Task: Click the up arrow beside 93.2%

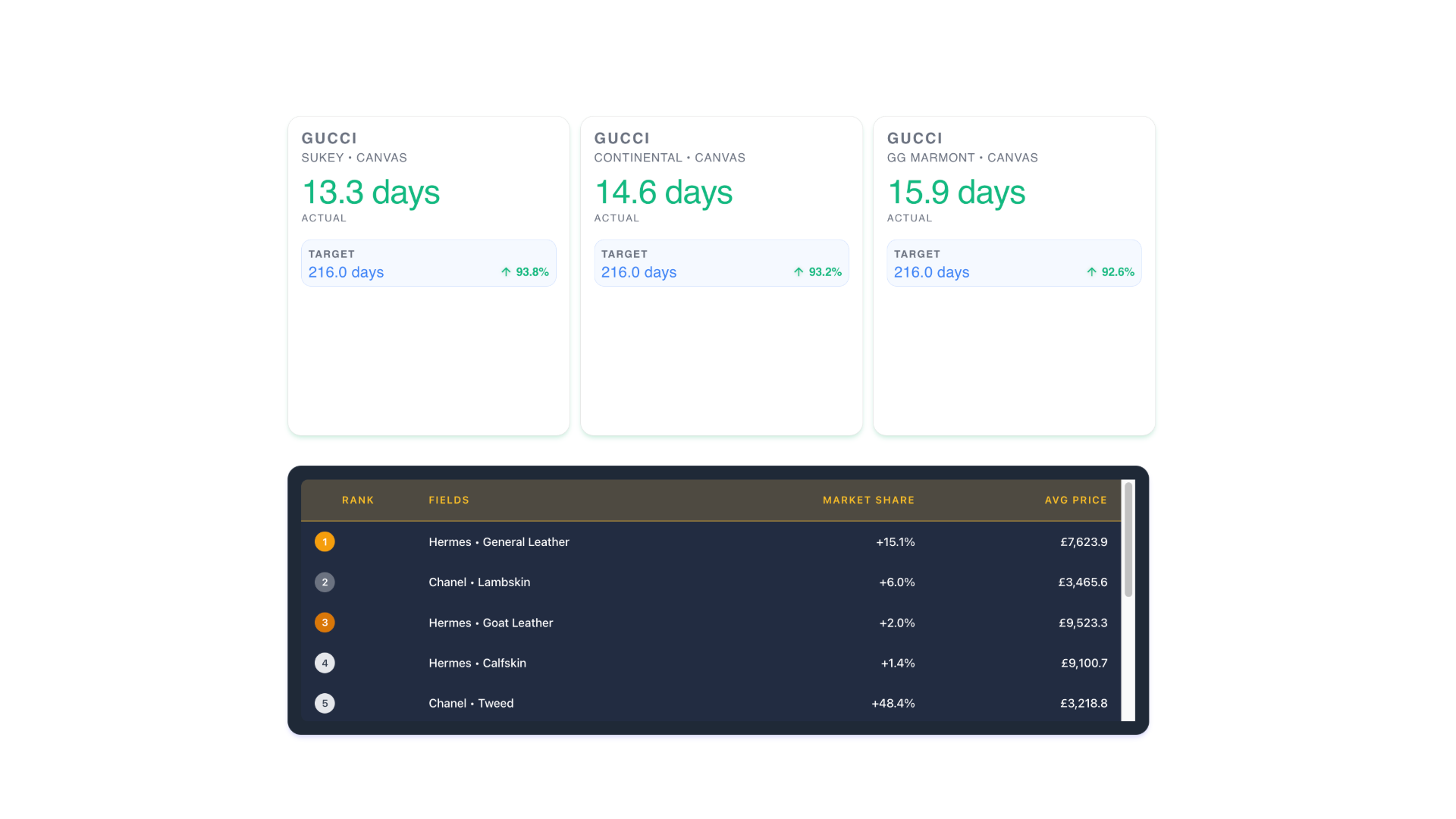Action: (x=799, y=272)
